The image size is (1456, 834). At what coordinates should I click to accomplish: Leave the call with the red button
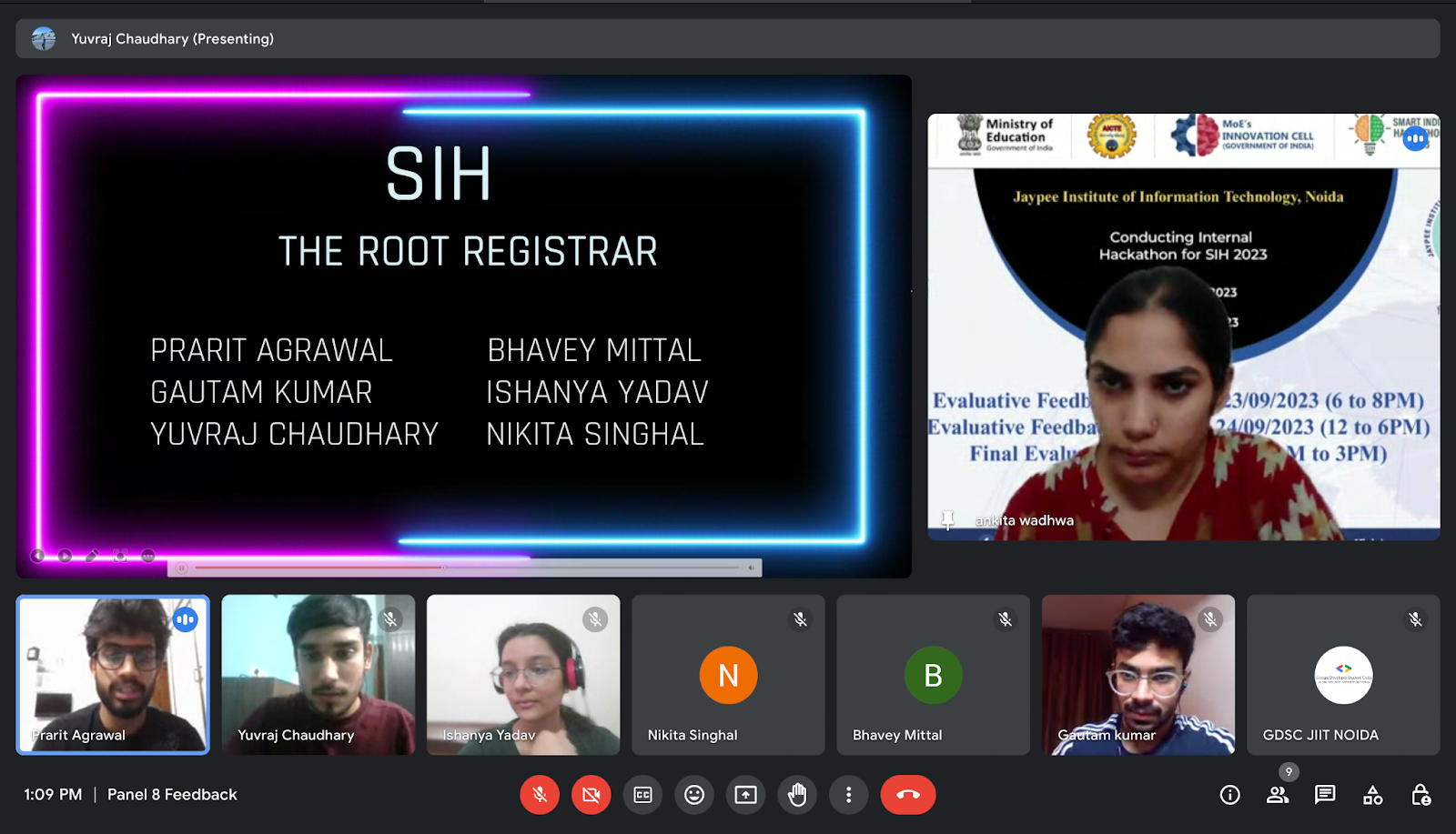tap(907, 795)
